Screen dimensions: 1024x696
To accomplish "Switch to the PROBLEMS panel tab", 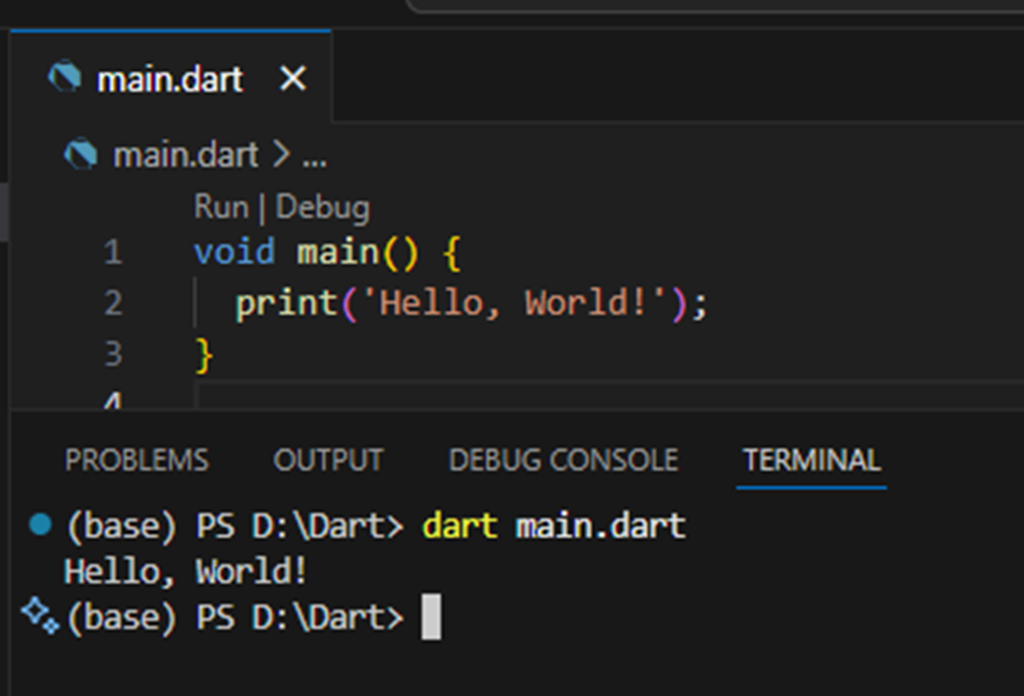I will tap(137, 460).
